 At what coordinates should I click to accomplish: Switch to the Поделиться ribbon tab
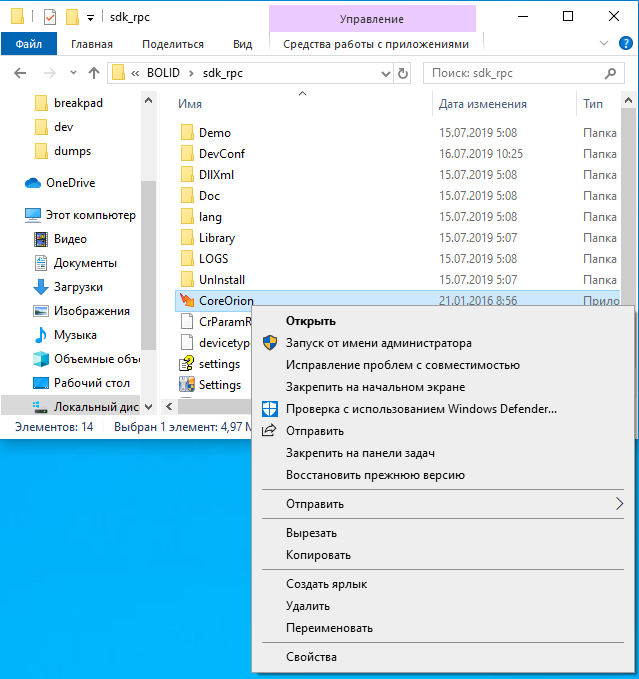click(x=173, y=44)
